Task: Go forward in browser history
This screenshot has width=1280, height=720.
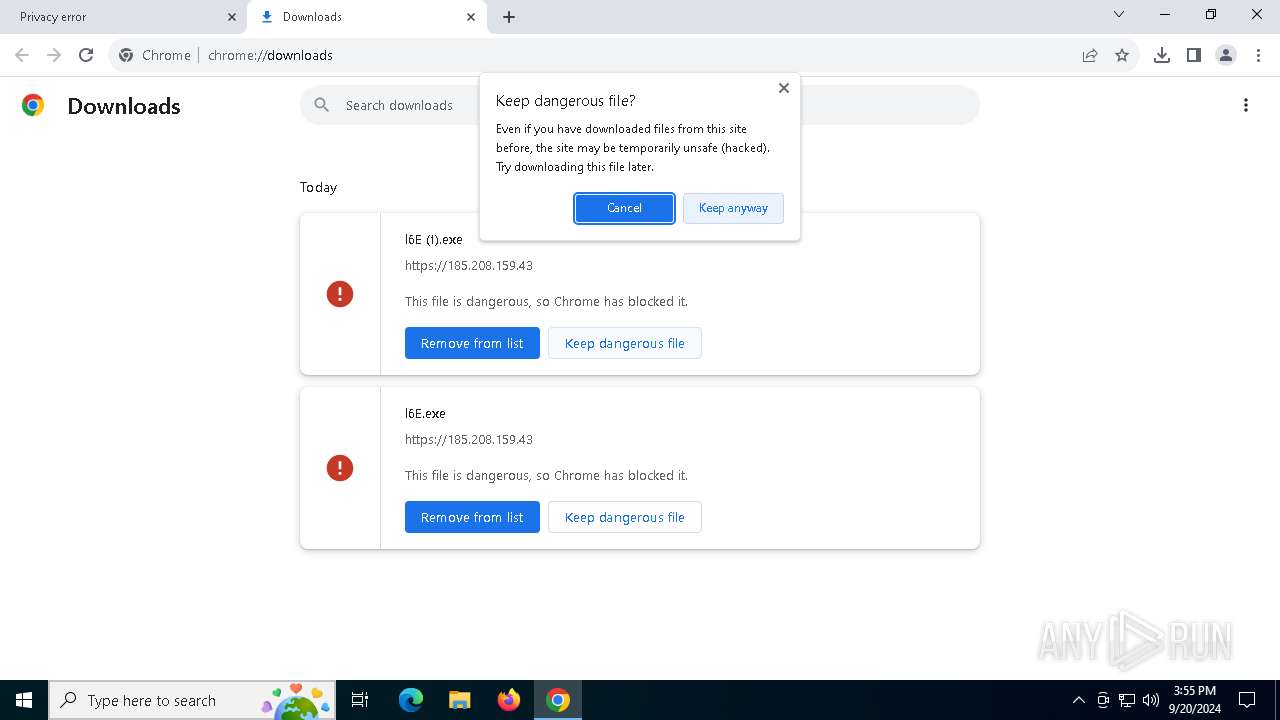Action: pos(54,55)
